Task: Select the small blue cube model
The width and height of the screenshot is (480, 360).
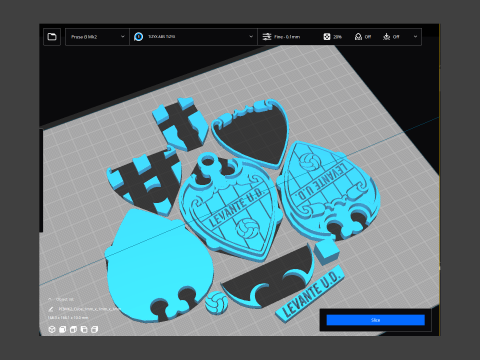Action: (327, 251)
